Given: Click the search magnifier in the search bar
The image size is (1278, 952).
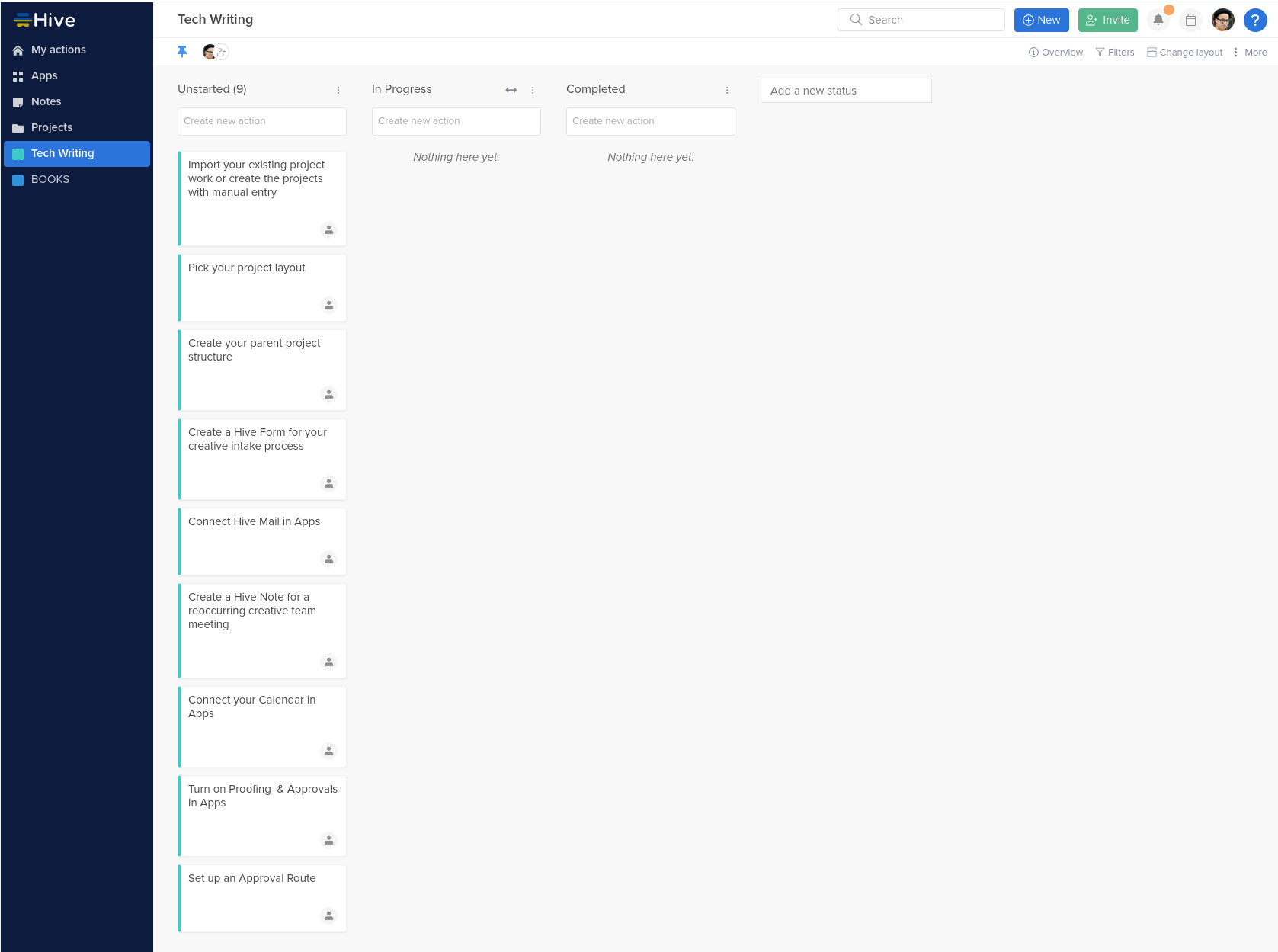Looking at the screenshot, I should click(x=856, y=20).
